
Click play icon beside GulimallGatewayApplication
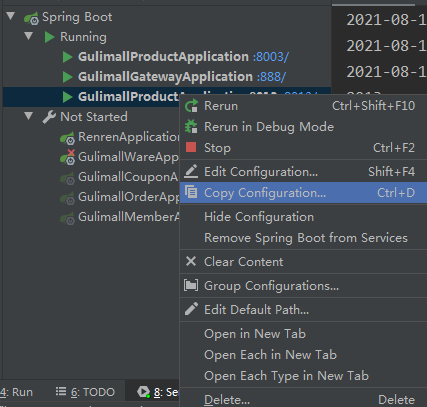click(67, 77)
